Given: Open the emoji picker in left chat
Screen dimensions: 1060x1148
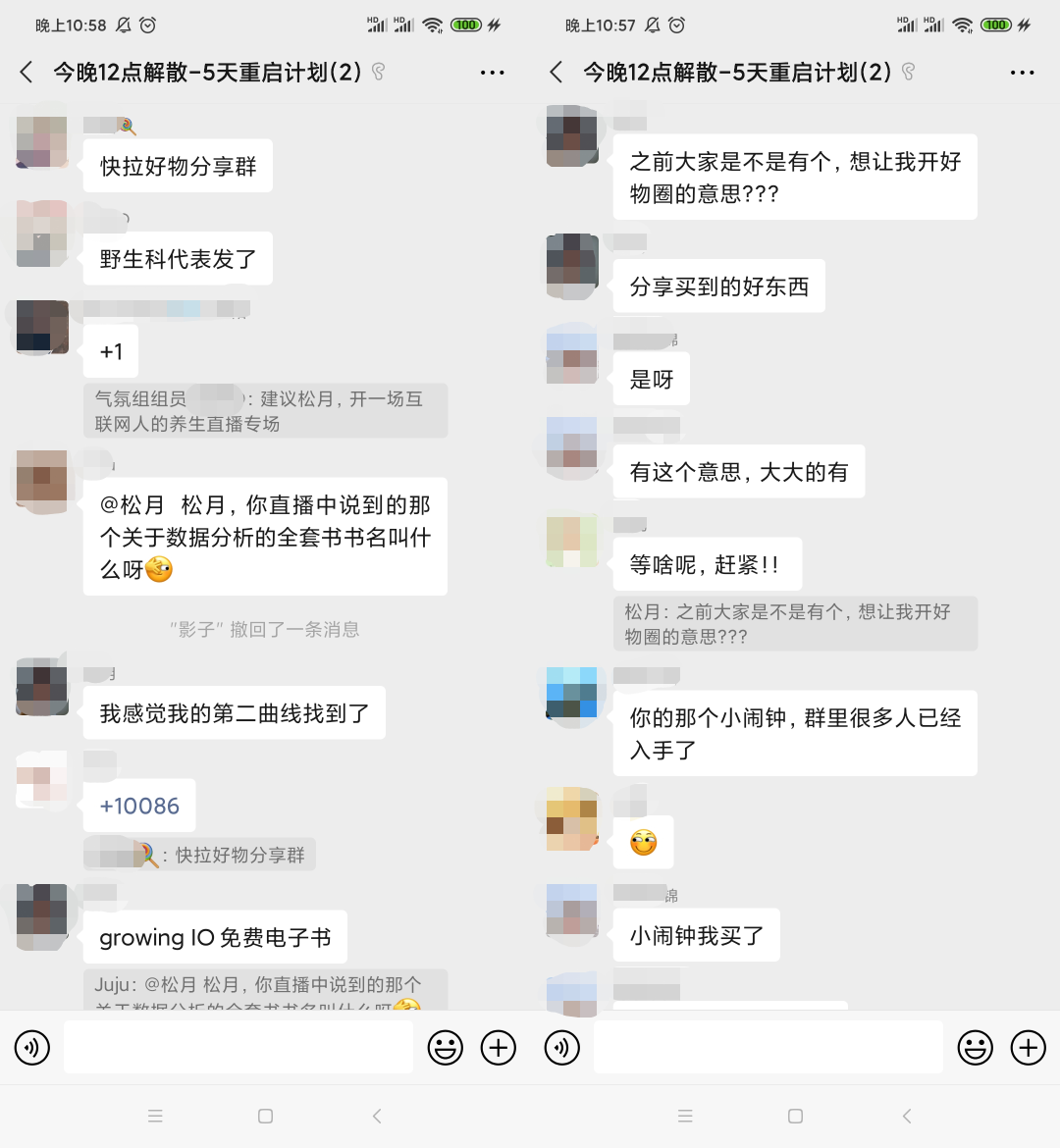Looking at the screenshot, I should 446,1048.
